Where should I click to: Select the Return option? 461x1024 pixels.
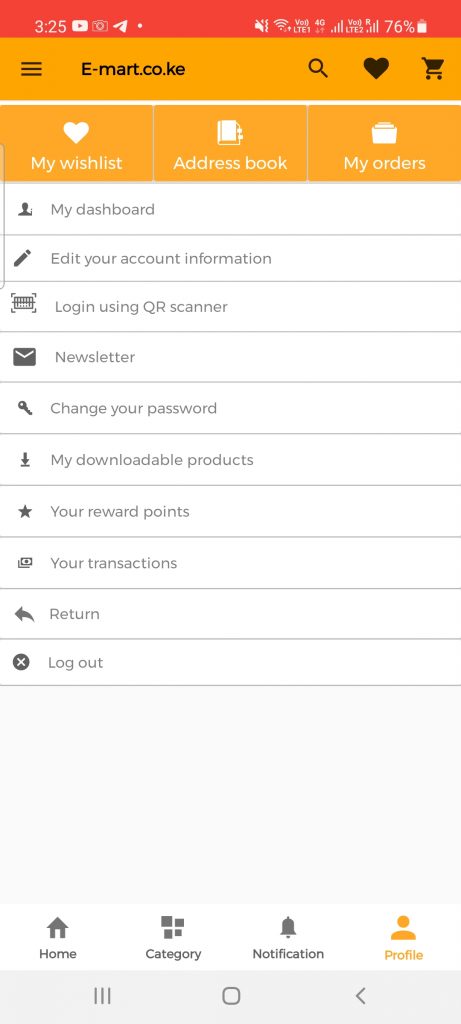pos(230,614)
